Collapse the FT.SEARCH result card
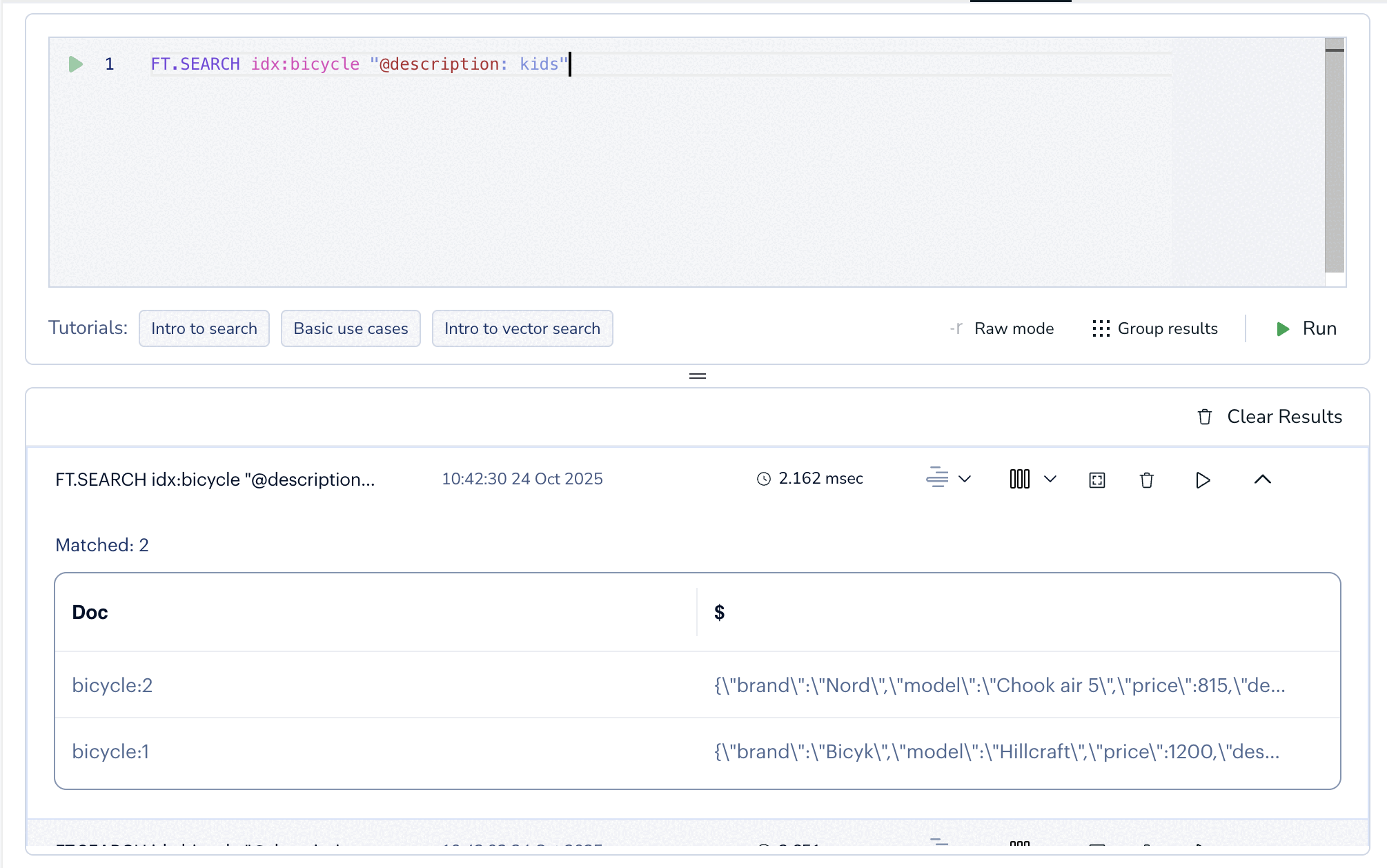 click(x=1262, y=480)
